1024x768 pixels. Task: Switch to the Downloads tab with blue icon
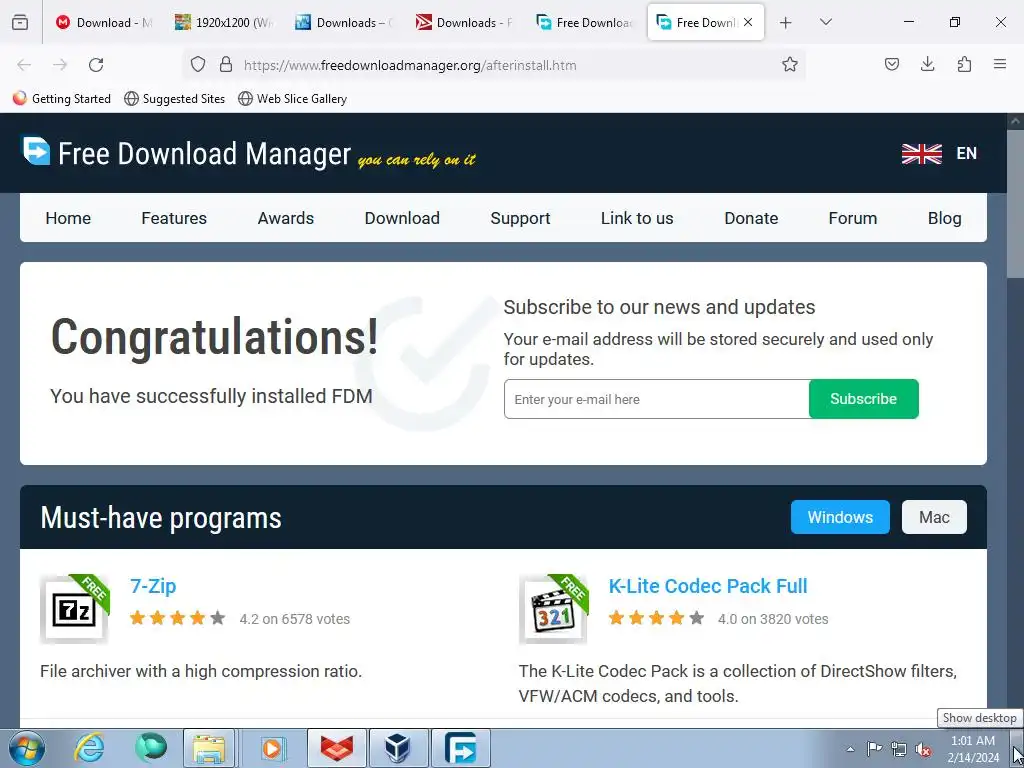click(x=344, y=23)
